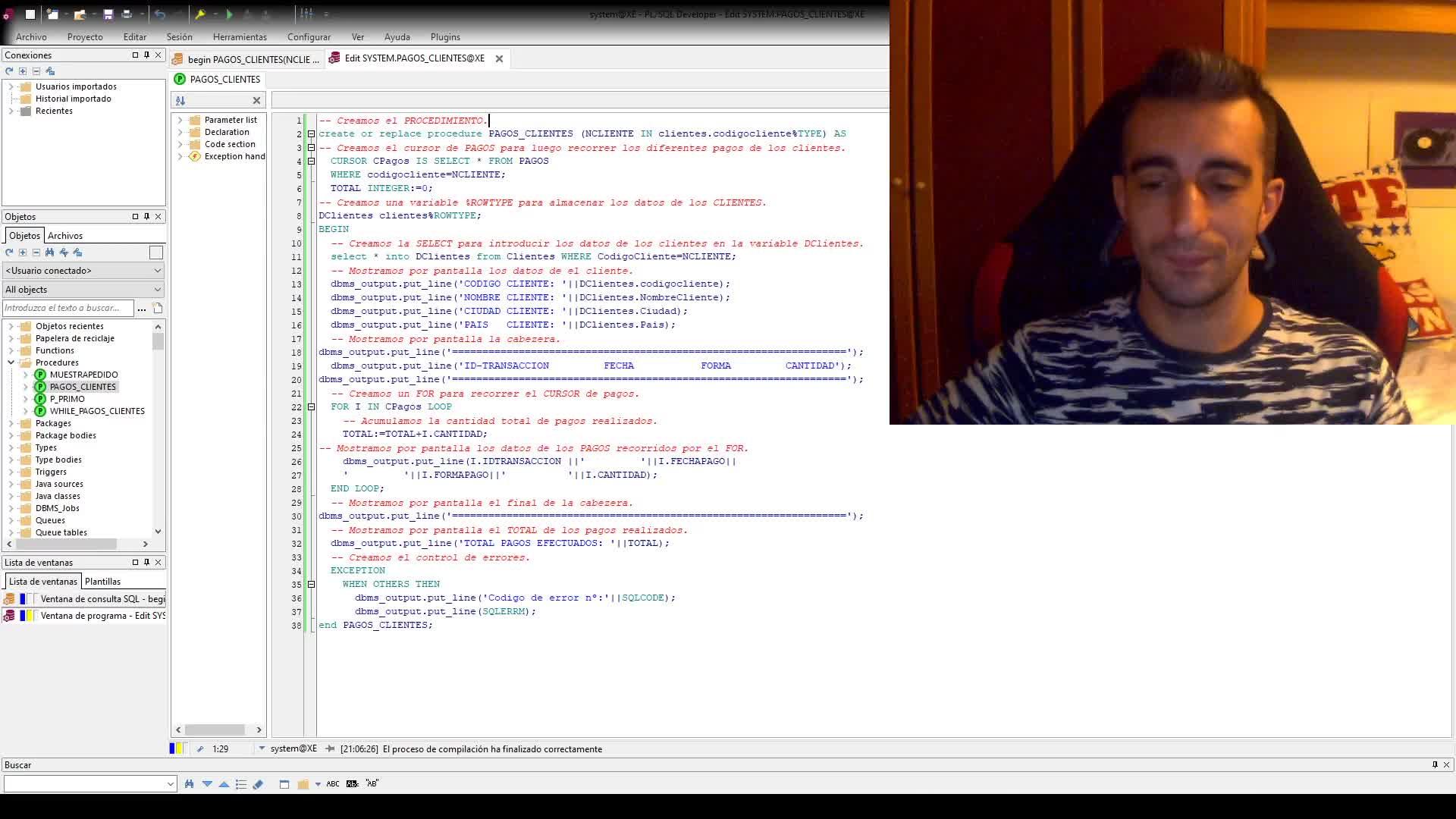Click the Save icon in top toolbar
The image size is (1456, 819).
click(x=108, y=14)
